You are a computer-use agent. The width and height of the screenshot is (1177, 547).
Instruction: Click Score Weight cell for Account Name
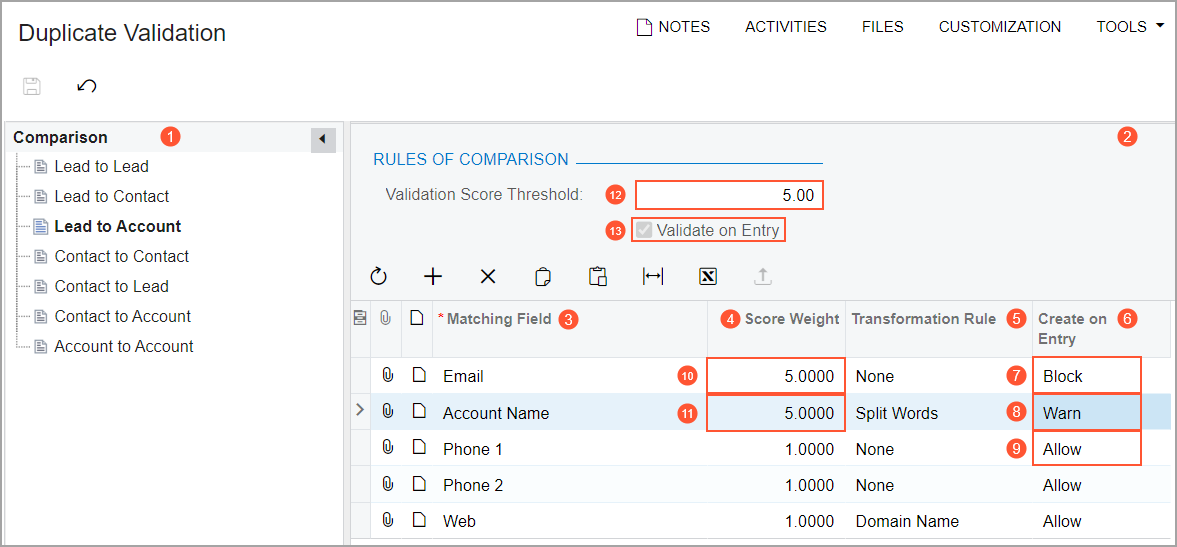pos(776,413)
